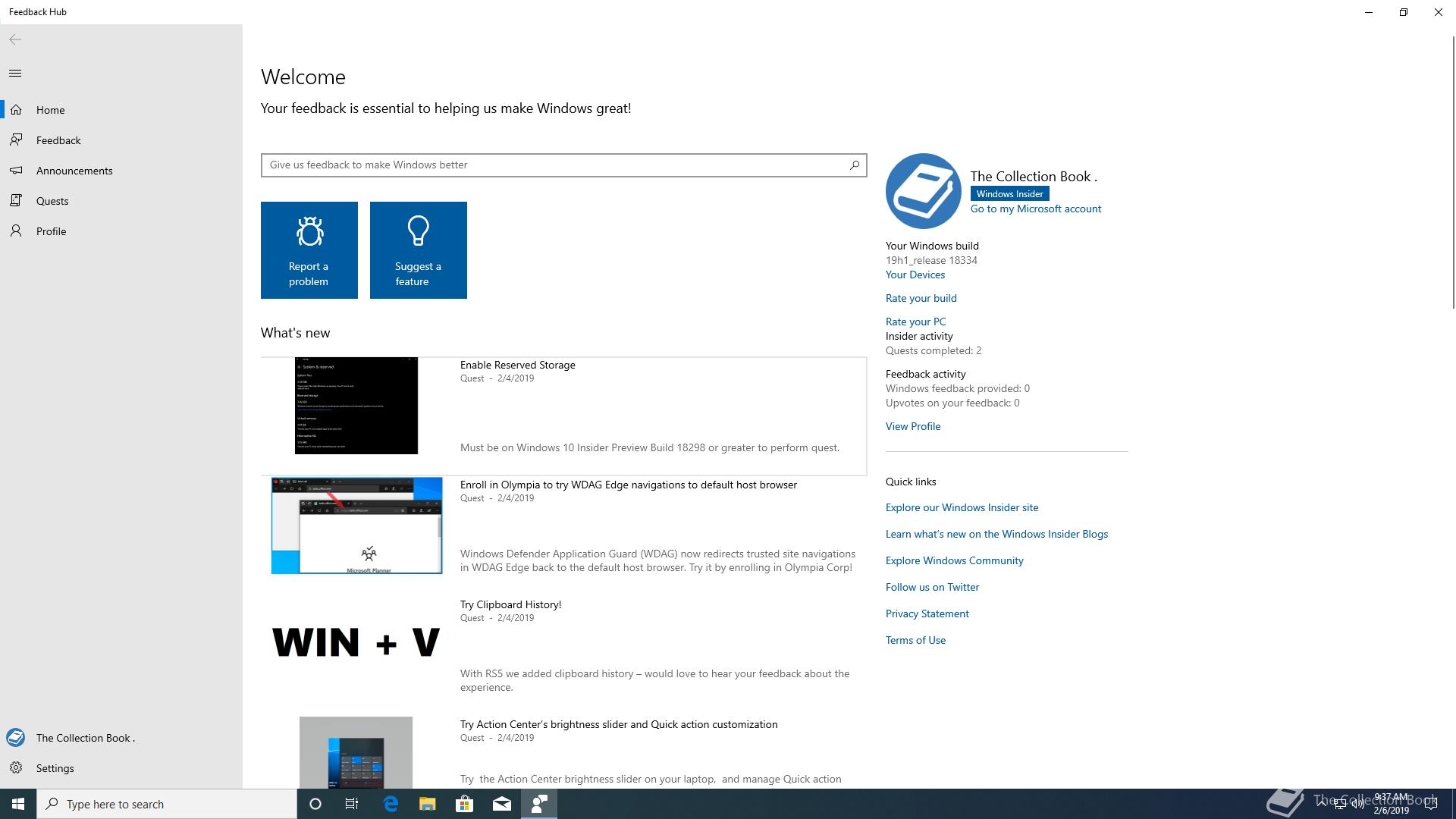1456x819 pixels.
Task: Click the Profile person icon in the sidebar
Action: [x=16, y=231]
